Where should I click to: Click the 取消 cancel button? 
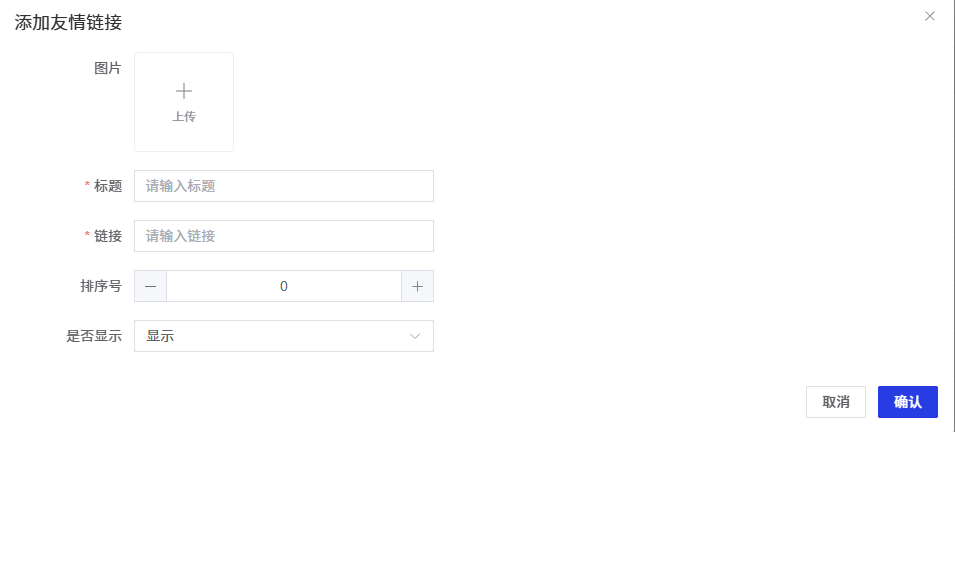coord(836,402)
